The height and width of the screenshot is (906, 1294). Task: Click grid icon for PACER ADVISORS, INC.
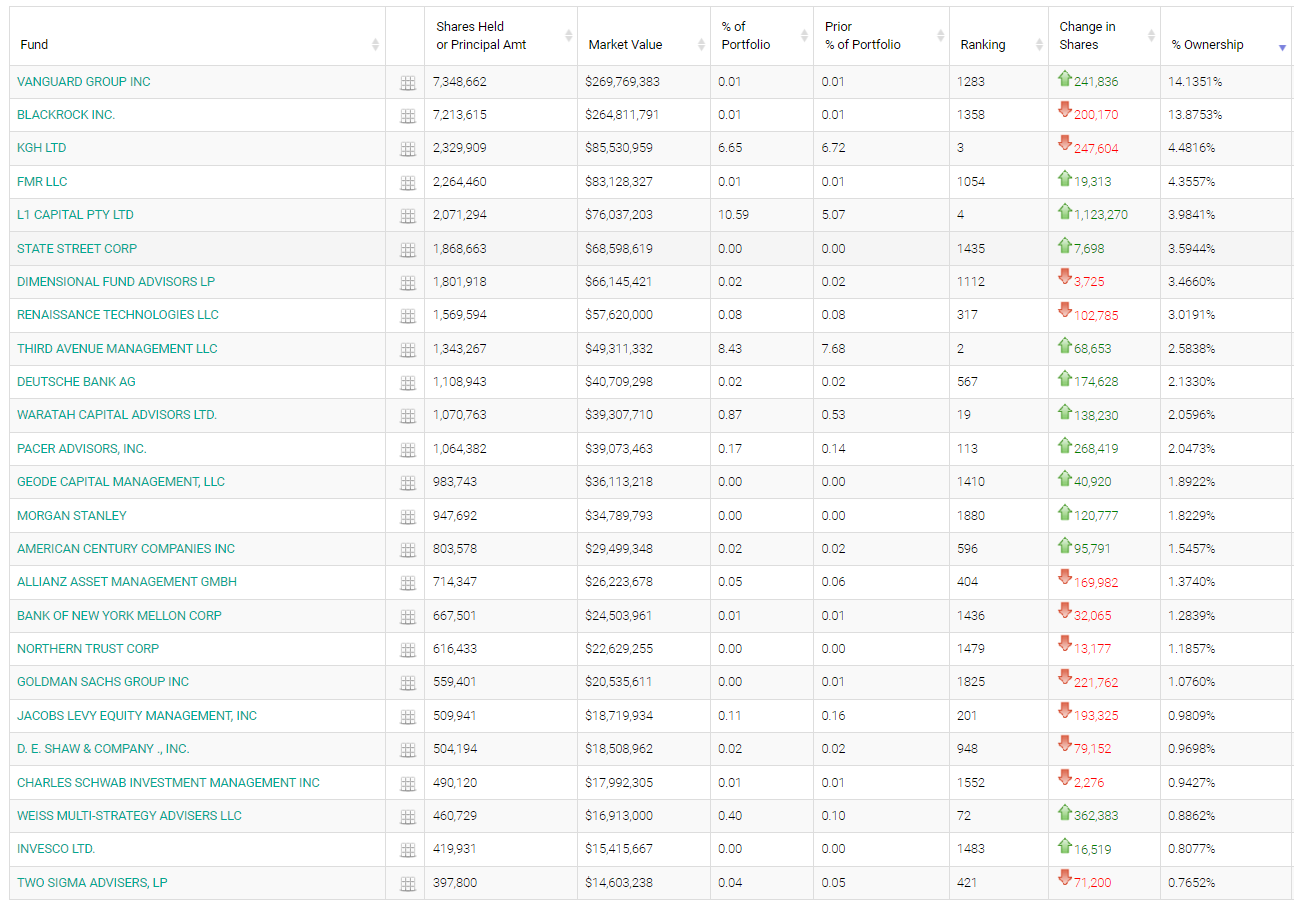(x=408, y=451)
